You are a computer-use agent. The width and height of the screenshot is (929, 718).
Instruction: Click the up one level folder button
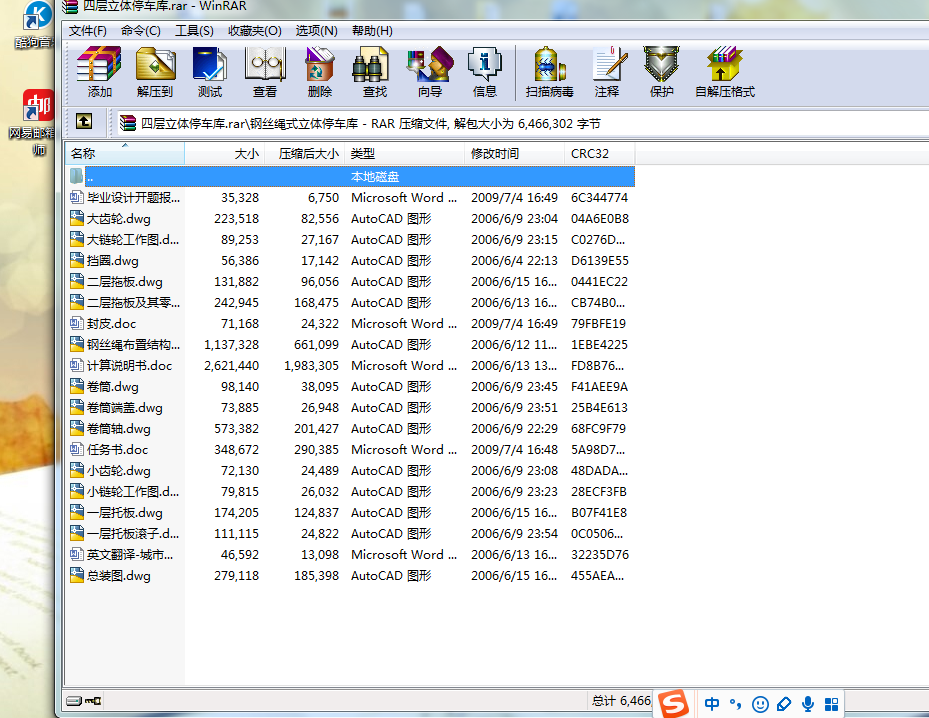(x=84, y=121)
